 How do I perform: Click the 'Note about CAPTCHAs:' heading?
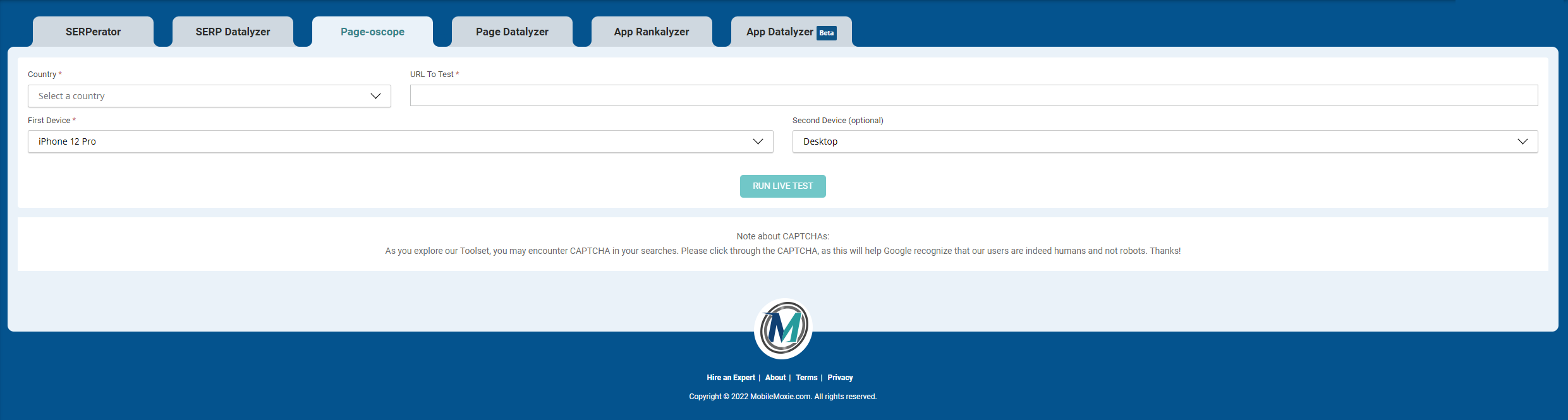(x=783, y=236)
